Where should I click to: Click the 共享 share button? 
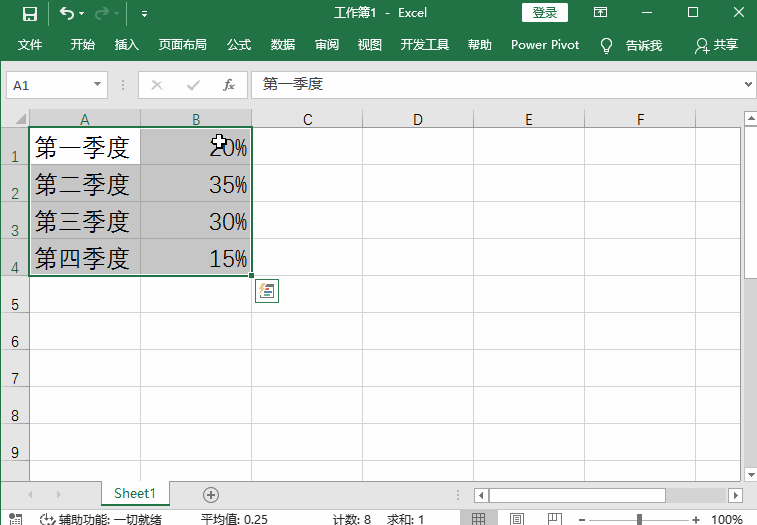coord(716,45)
